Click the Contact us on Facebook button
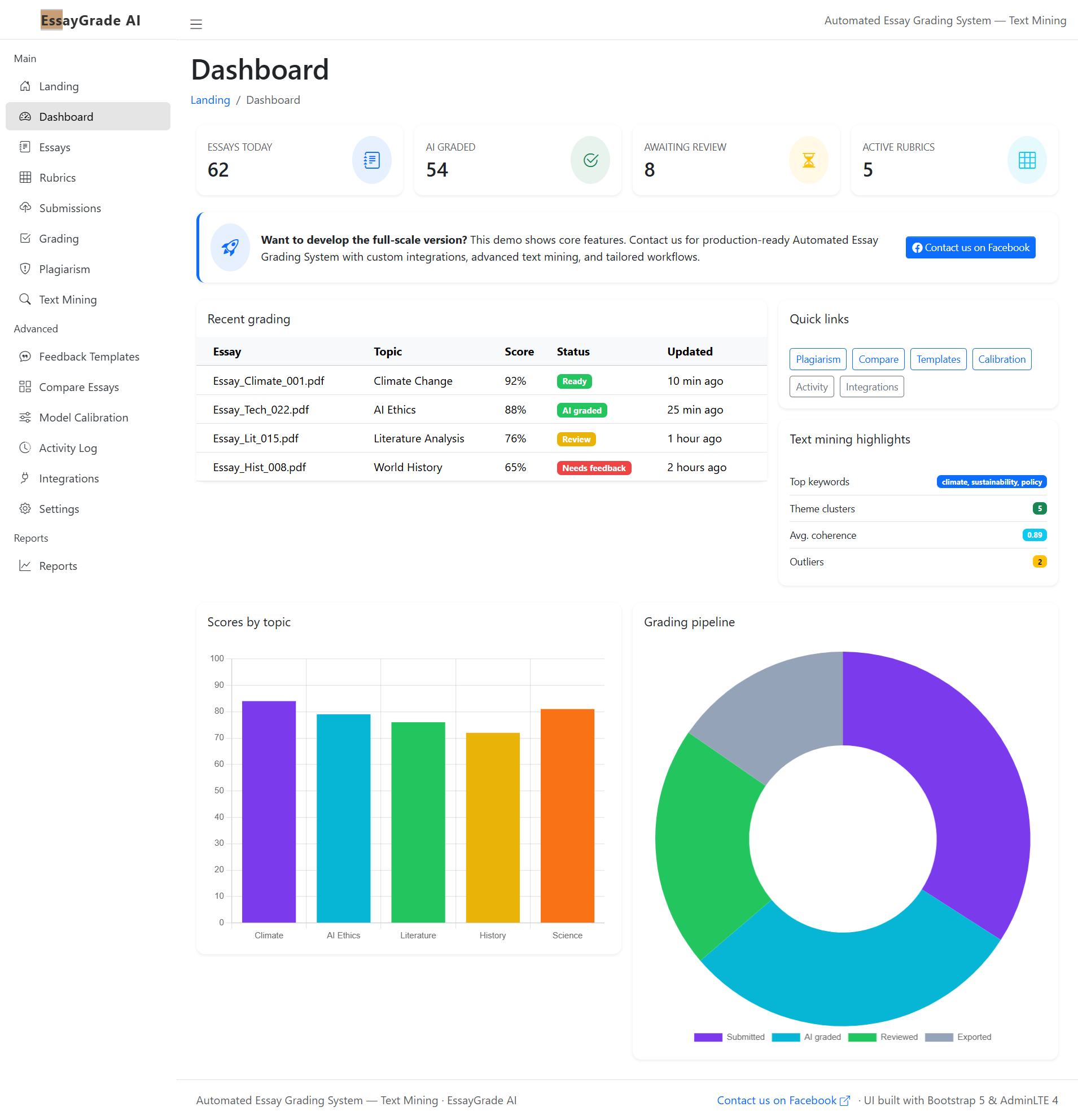1078x1120 pixels. click(970, 247)
